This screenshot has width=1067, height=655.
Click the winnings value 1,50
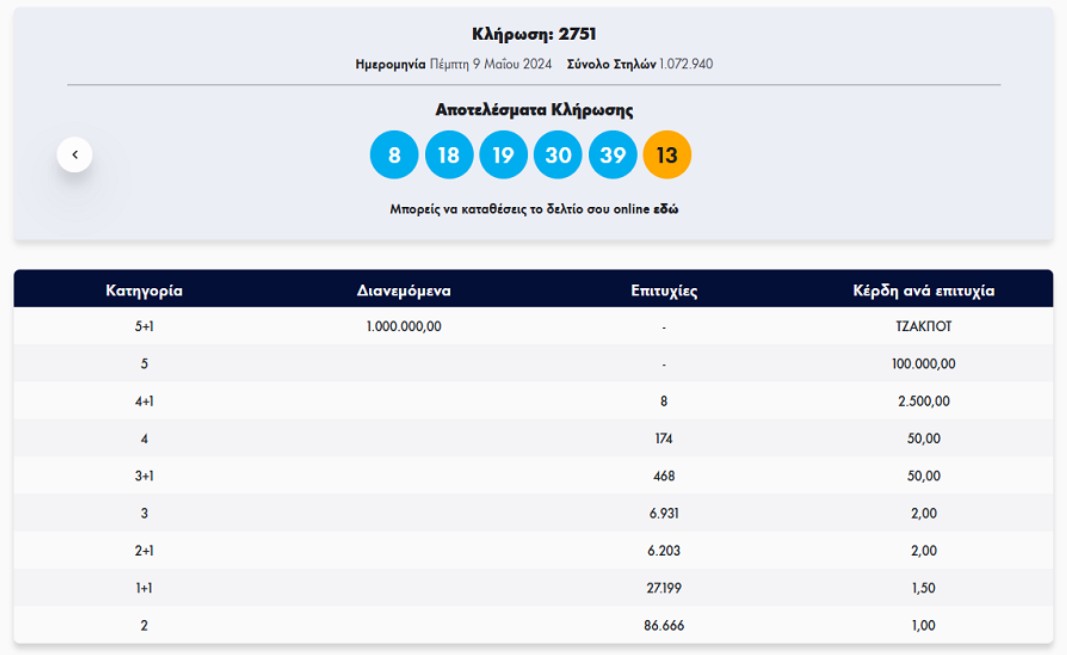[923, 588]
